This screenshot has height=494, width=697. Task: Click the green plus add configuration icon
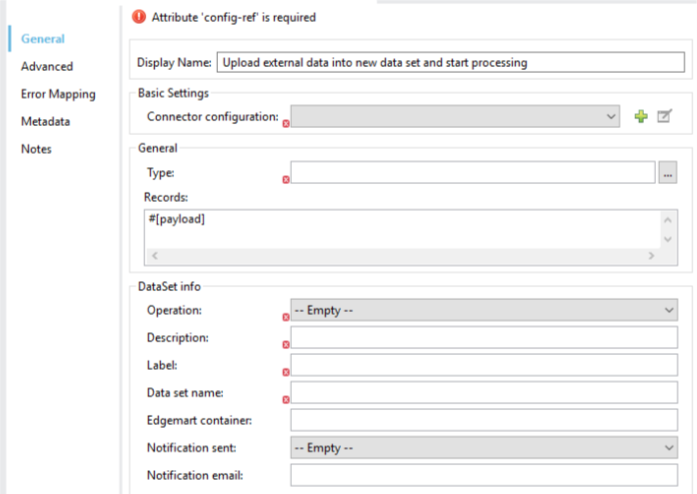(641, 117)
